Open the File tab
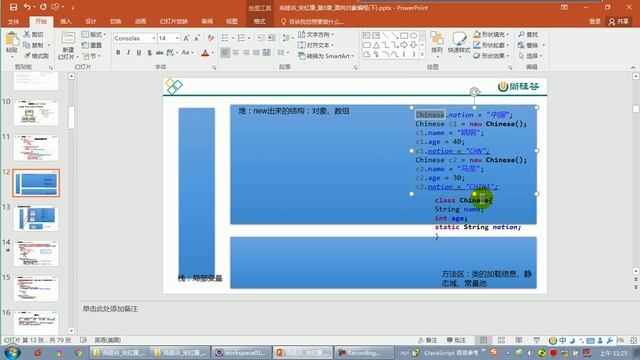Viewport: 640px width, 360px height. (x=13, y=21)
